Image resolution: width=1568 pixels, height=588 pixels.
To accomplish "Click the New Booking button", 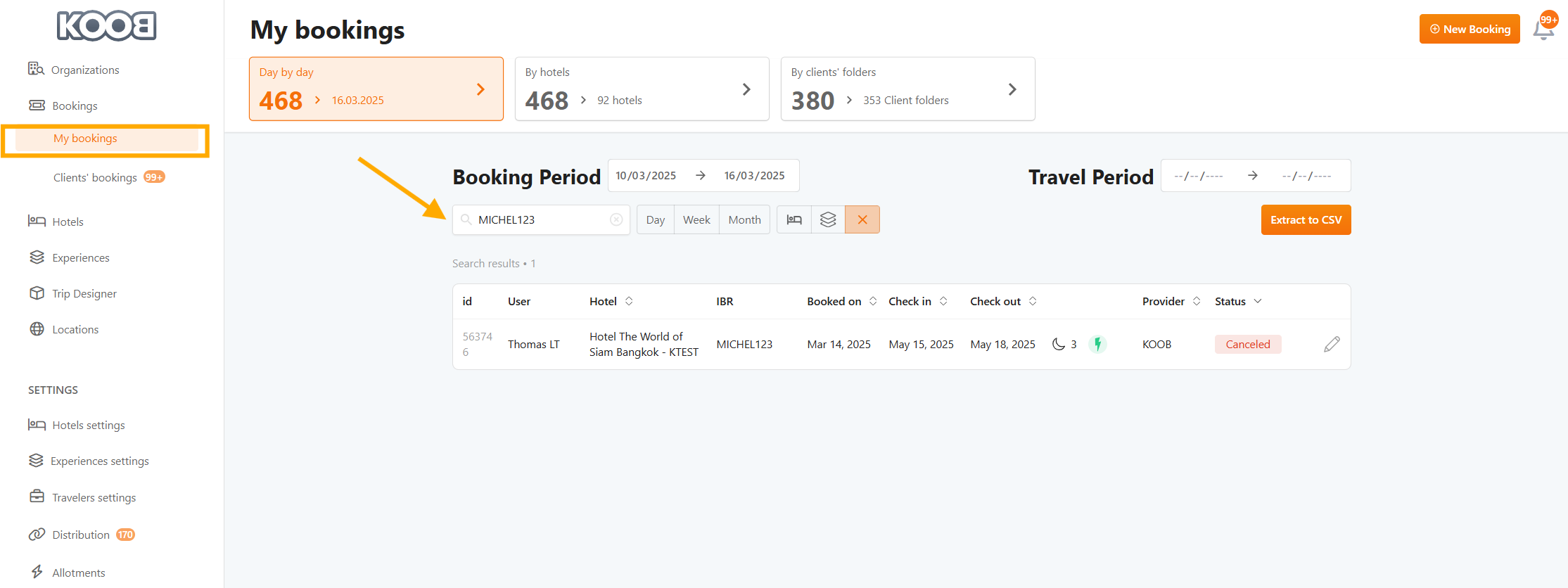I will (x=1469, y=29).
